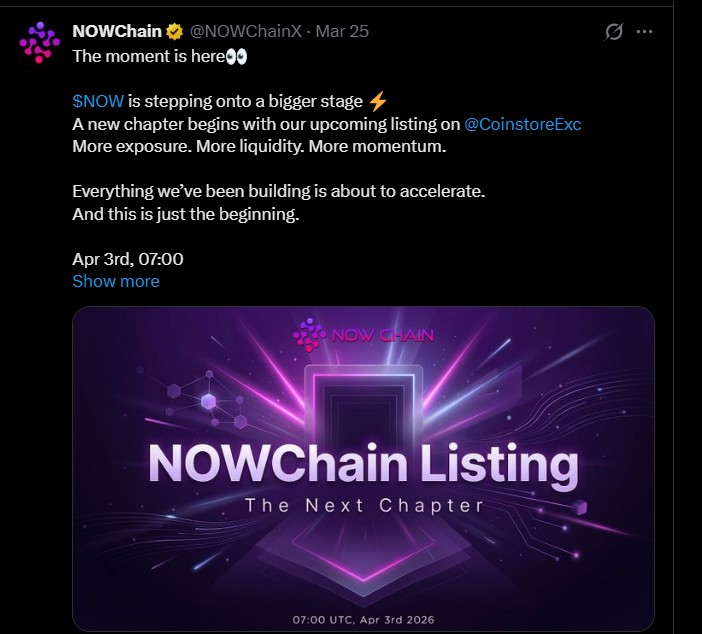Click "The Next Chapter" subtitle in the banner
The height and width of the screenshot is (634, 702).
(x=364, y=506)
